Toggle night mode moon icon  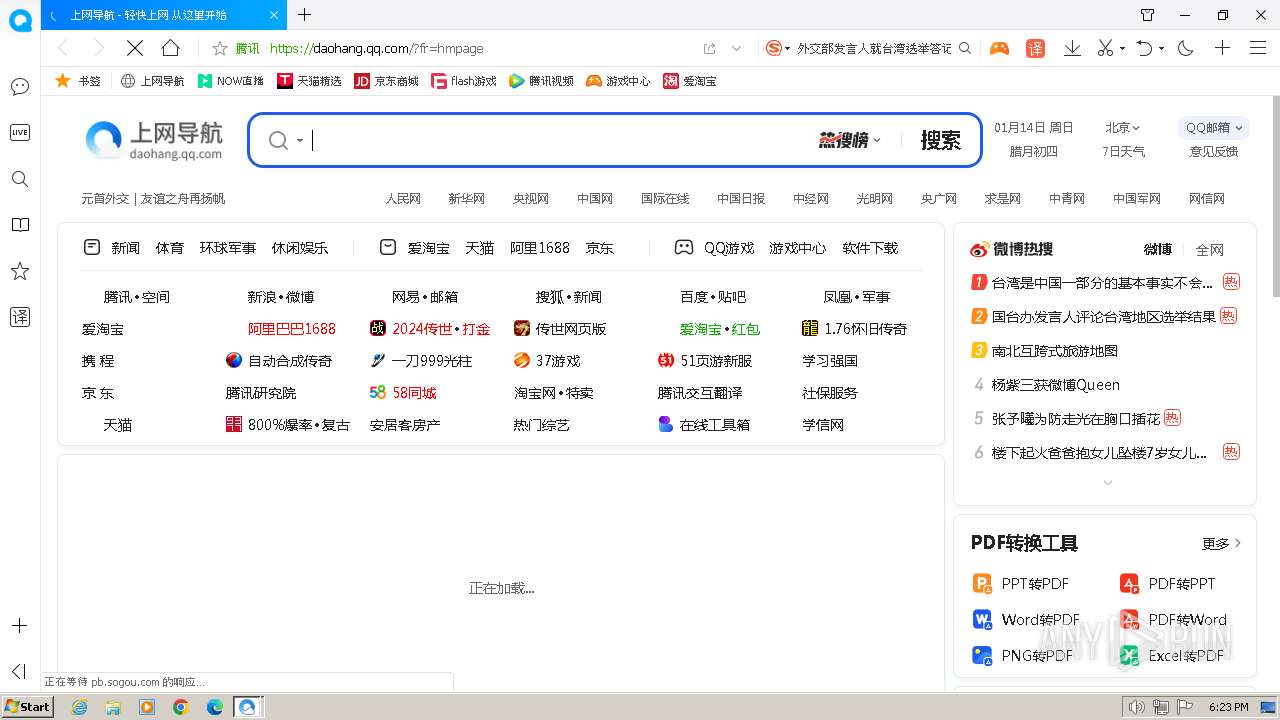pyautogui.click(x=1186, y=48)
